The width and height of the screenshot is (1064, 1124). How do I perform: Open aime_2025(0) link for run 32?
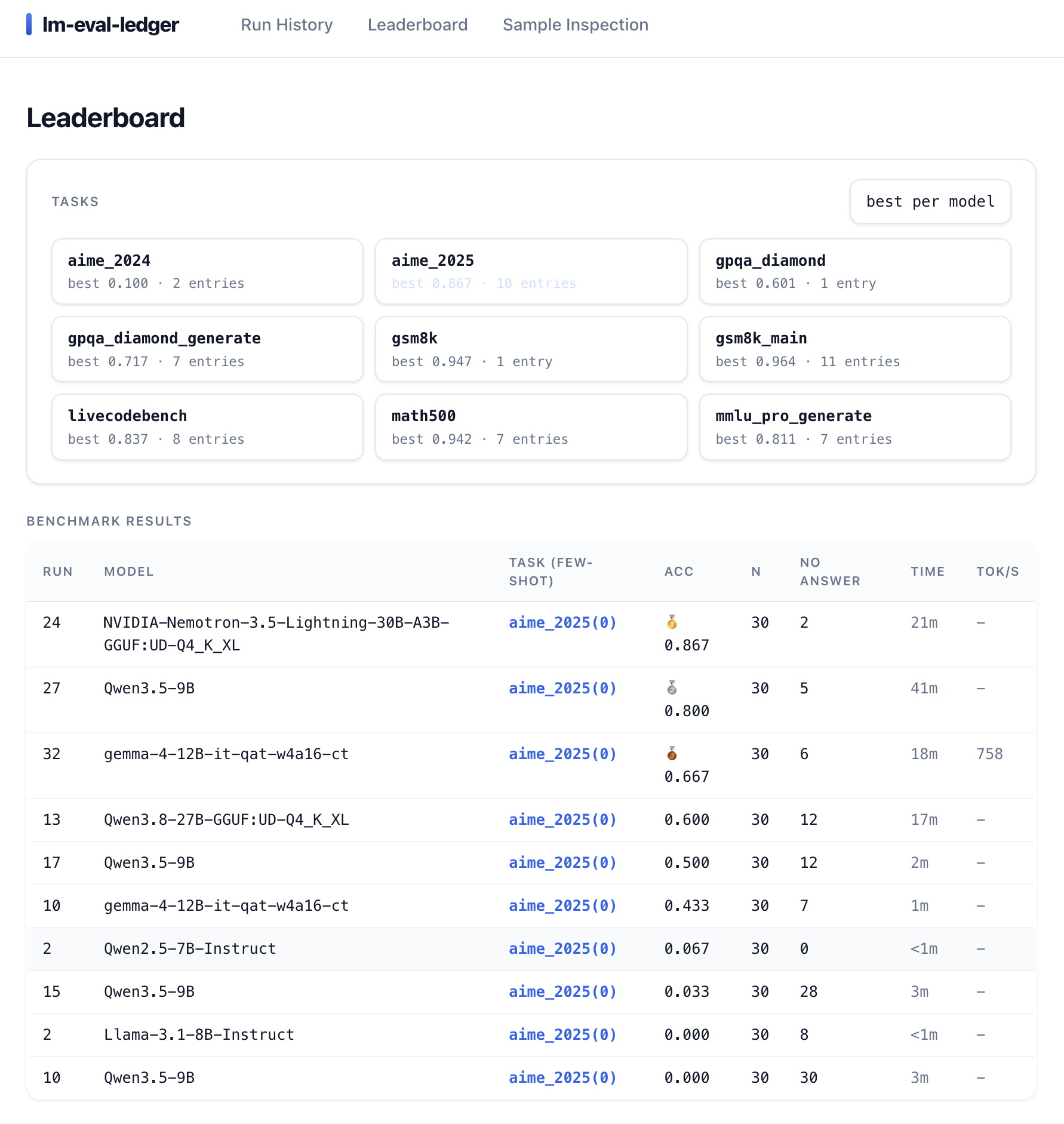[x=562, y=754]
